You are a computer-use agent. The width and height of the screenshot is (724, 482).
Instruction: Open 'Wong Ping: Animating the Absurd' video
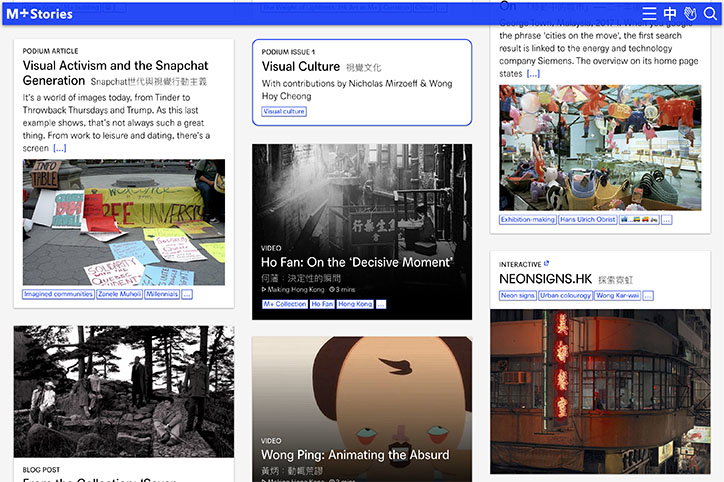tap(355, 455)
